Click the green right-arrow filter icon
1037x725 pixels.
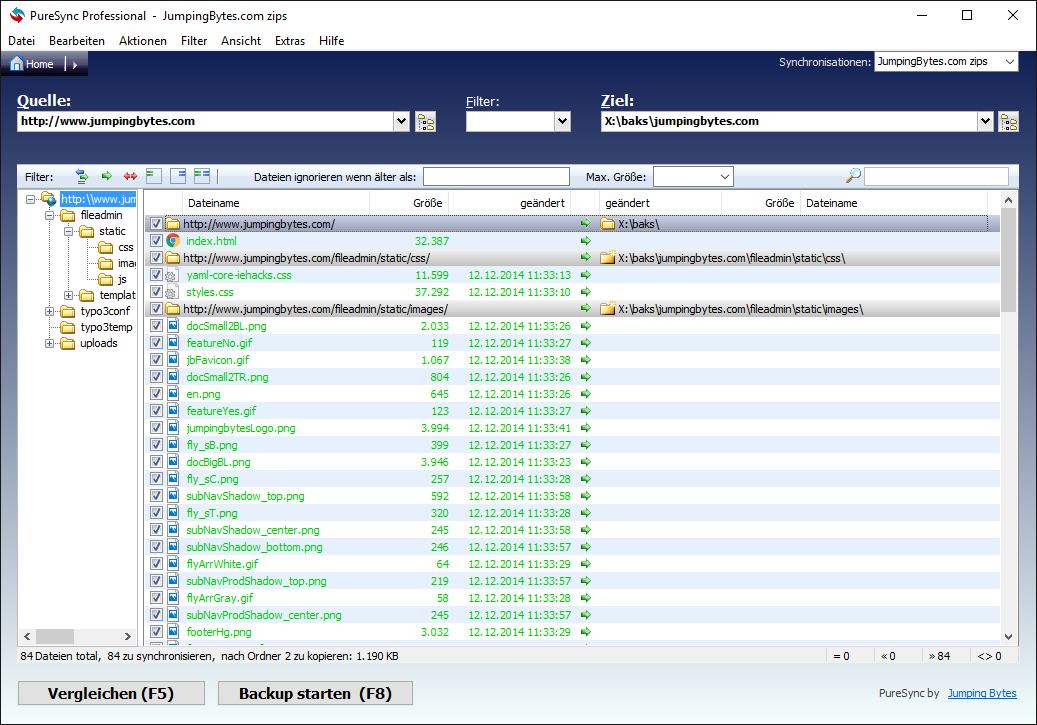click(x=106, y=176)
